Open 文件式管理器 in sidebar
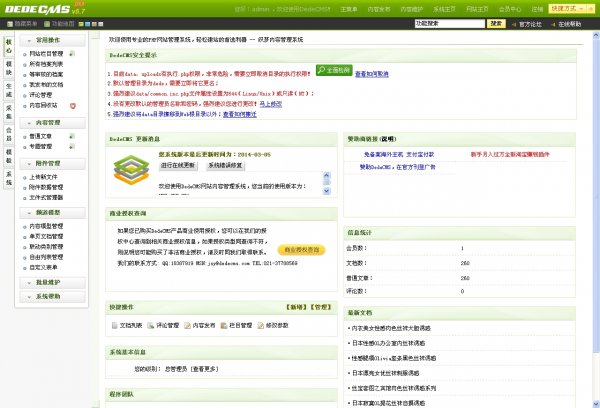This screenshot has height=408, width=600. click(x=46, y=197)
